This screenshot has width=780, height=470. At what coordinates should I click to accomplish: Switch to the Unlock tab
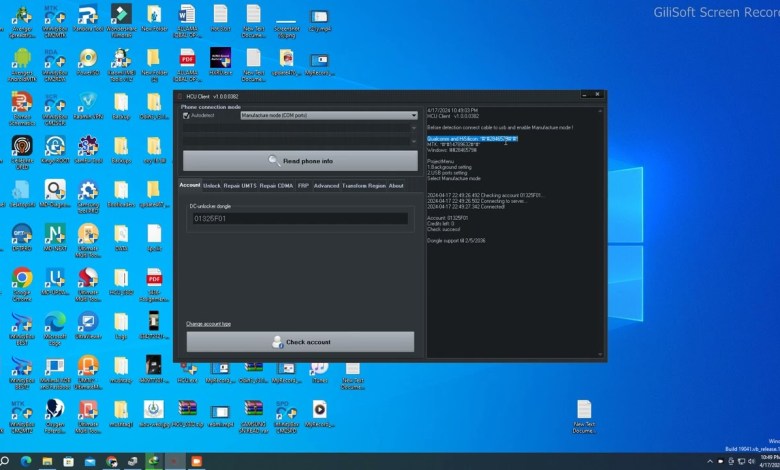click(x=212, y=186)
